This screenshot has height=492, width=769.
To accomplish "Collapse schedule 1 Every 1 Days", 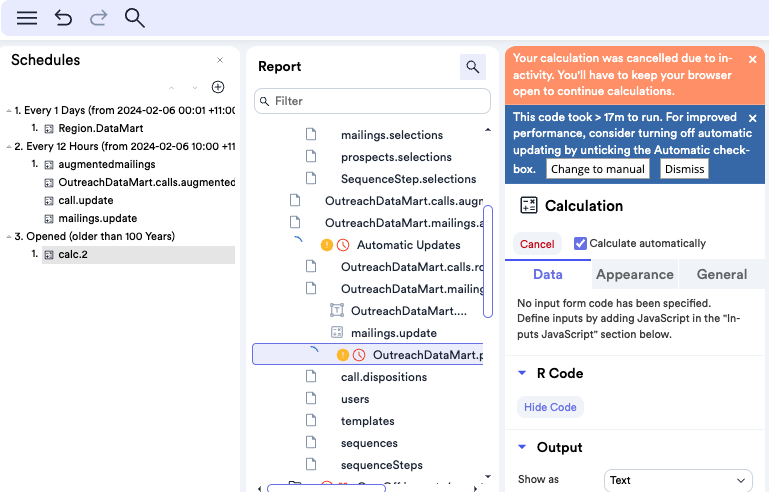I will click(x=9, y=111).
